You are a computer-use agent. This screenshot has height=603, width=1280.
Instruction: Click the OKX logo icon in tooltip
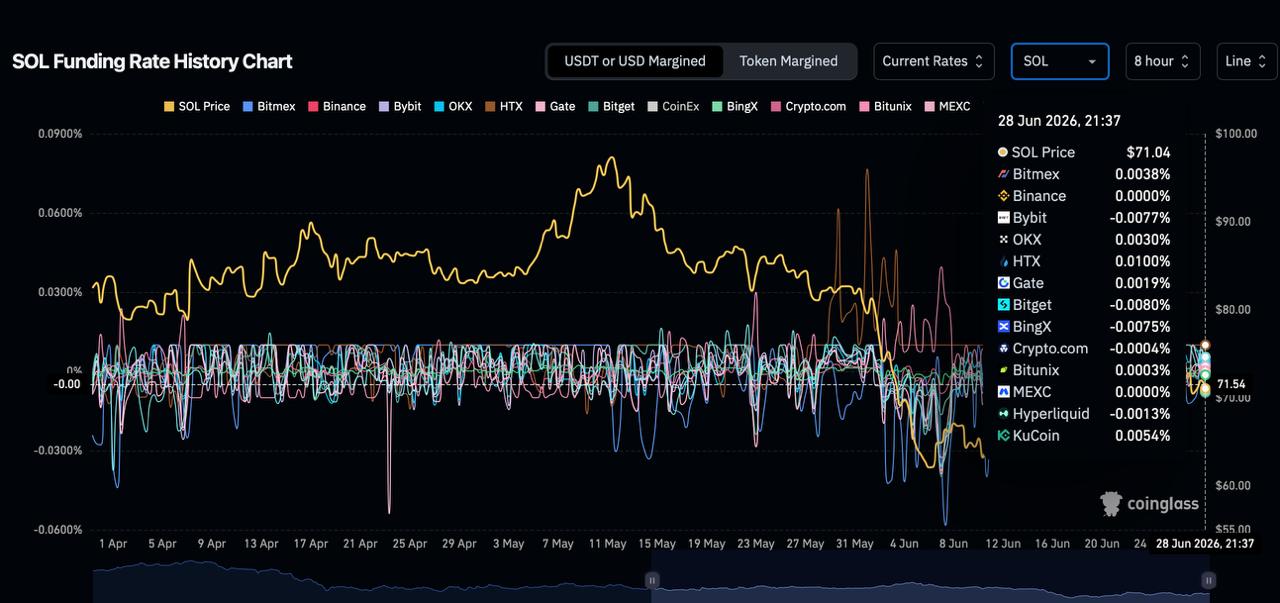[1003, 239]
